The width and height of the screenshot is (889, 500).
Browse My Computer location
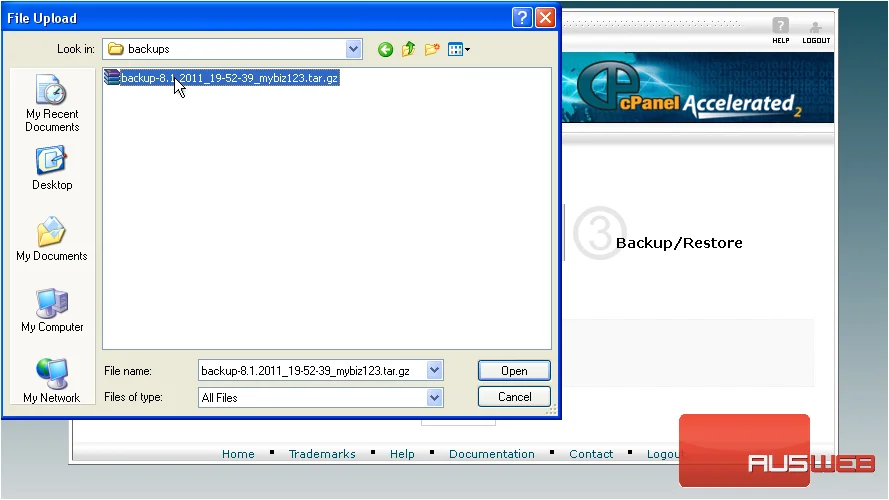pyautogui.click(x=52, y=310)
